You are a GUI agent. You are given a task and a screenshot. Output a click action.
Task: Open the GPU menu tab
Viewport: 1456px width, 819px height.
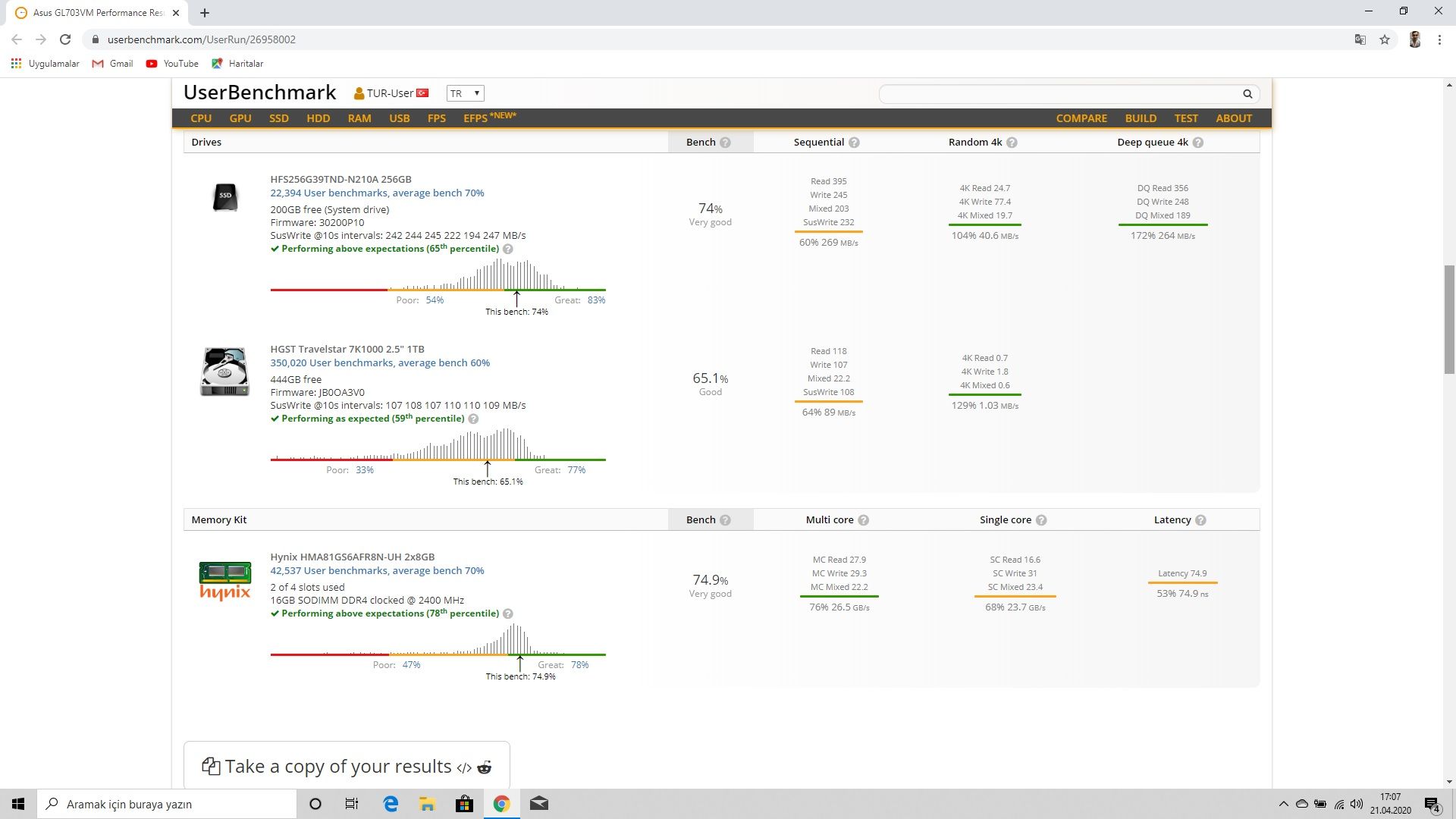pos(240,118)
